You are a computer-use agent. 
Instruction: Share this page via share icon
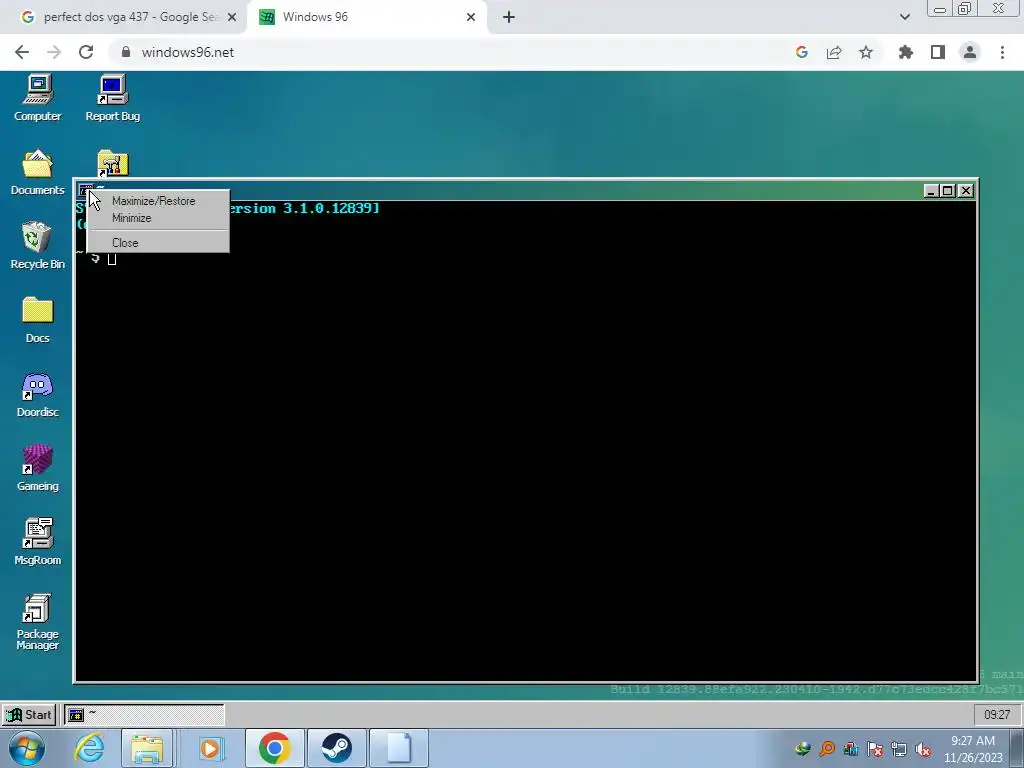click(x=834, y=52)
